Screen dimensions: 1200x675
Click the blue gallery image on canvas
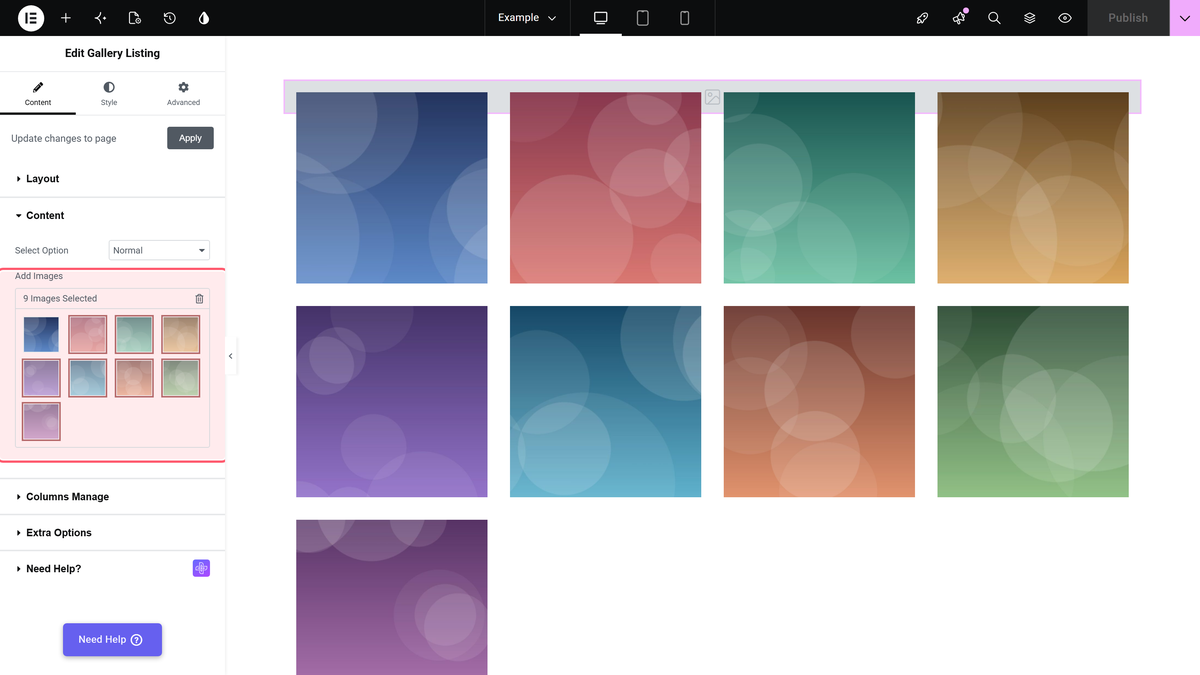coord(392,188)
